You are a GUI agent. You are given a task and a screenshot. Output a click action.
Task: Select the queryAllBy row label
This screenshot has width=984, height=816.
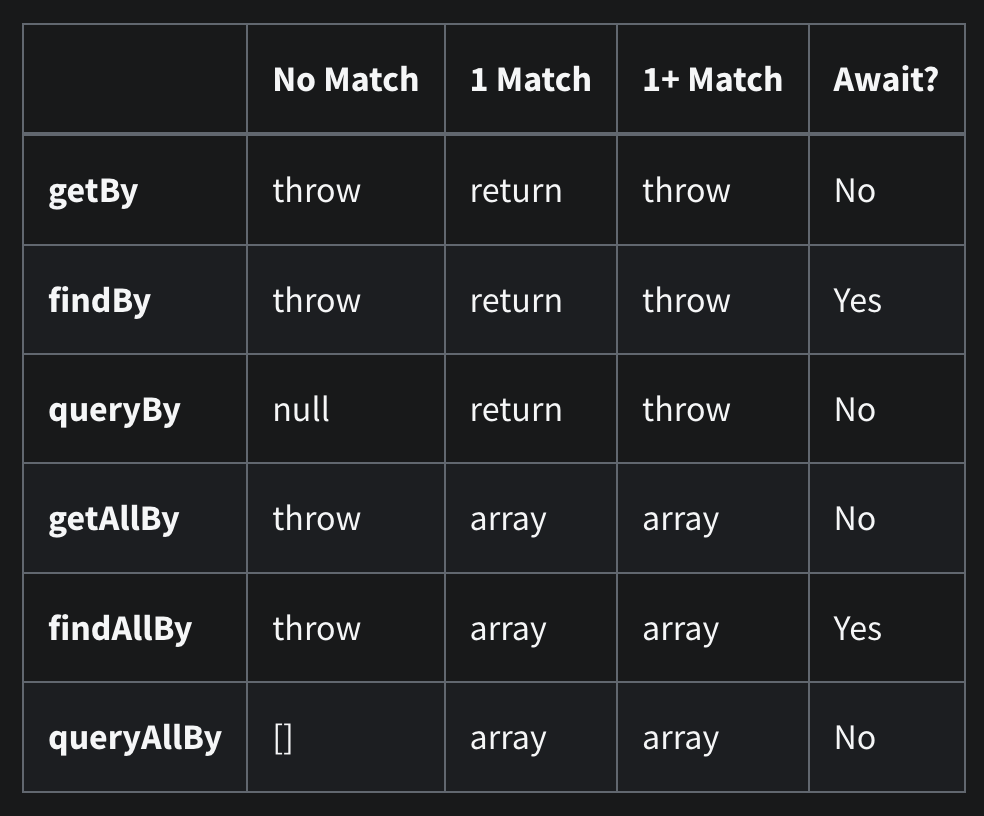(135, 738)
